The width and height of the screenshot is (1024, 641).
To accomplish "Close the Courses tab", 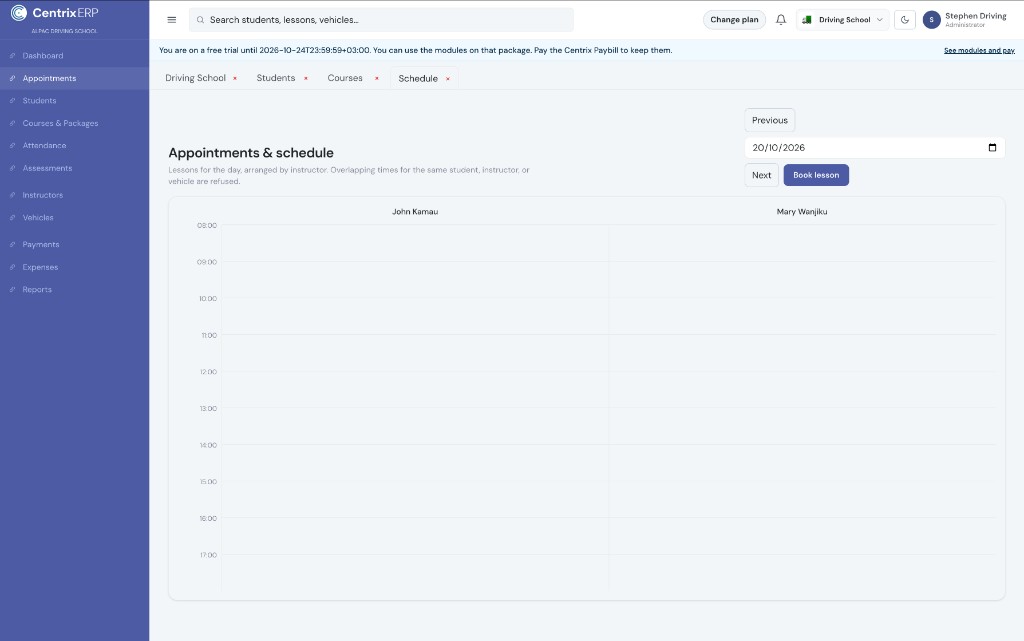I will [376, 78].
